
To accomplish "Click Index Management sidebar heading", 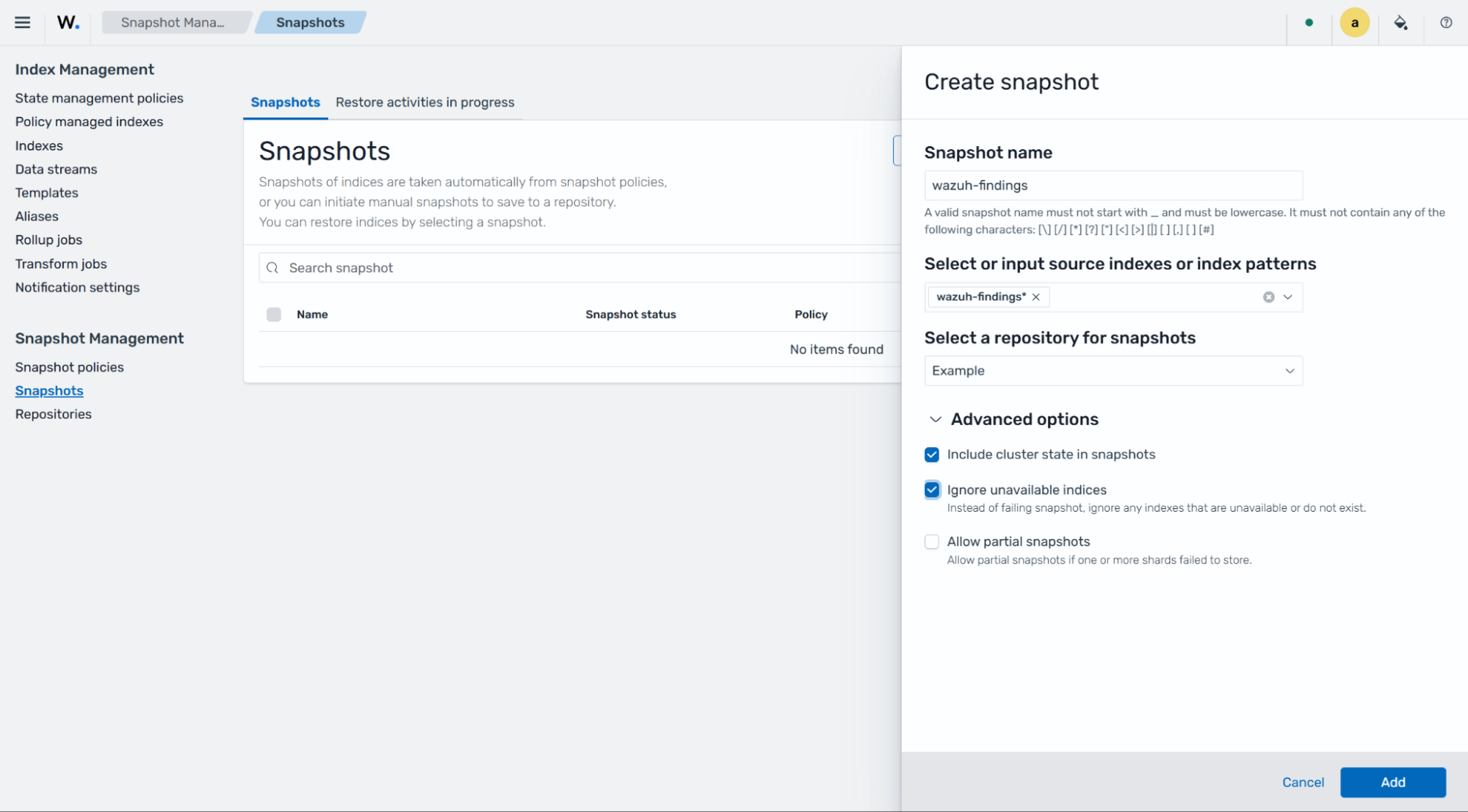I will (84, 70).
